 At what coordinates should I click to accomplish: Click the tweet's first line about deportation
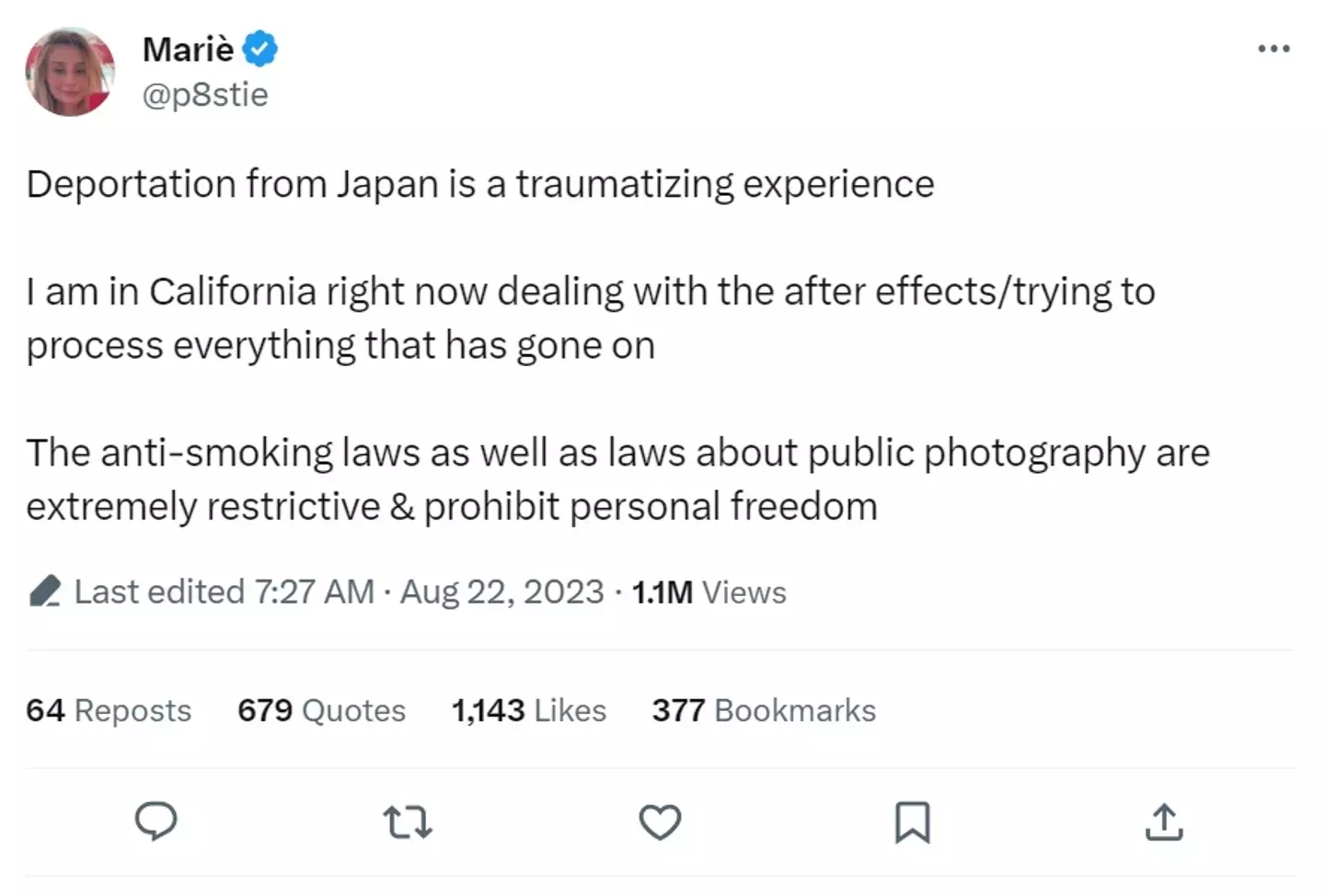tap(479, 184)
